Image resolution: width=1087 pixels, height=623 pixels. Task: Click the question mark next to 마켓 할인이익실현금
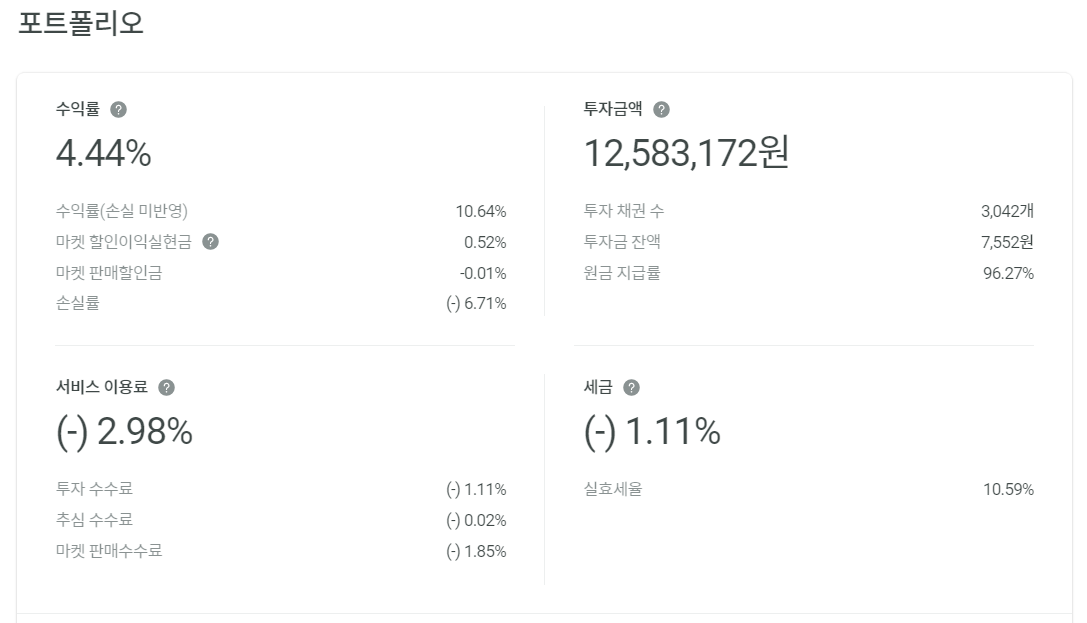pyautogui.click(x=211, y=242)
